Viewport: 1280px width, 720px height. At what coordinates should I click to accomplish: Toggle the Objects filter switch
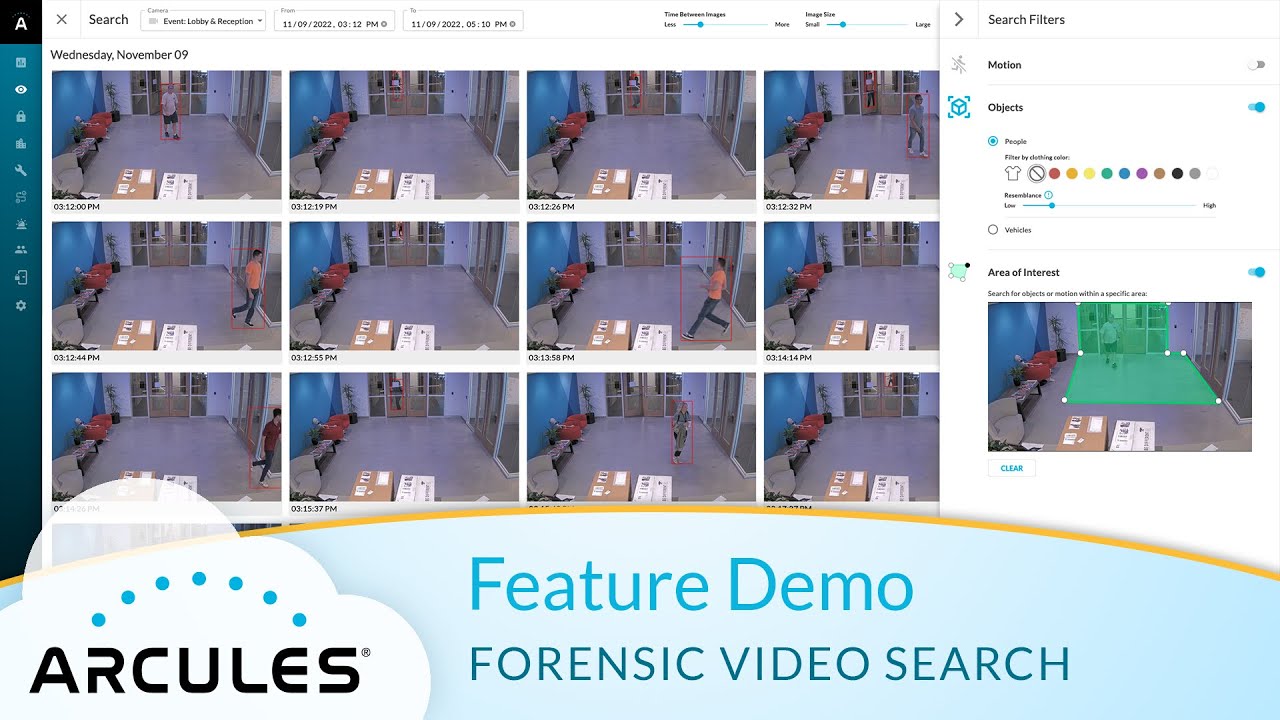1257,107
